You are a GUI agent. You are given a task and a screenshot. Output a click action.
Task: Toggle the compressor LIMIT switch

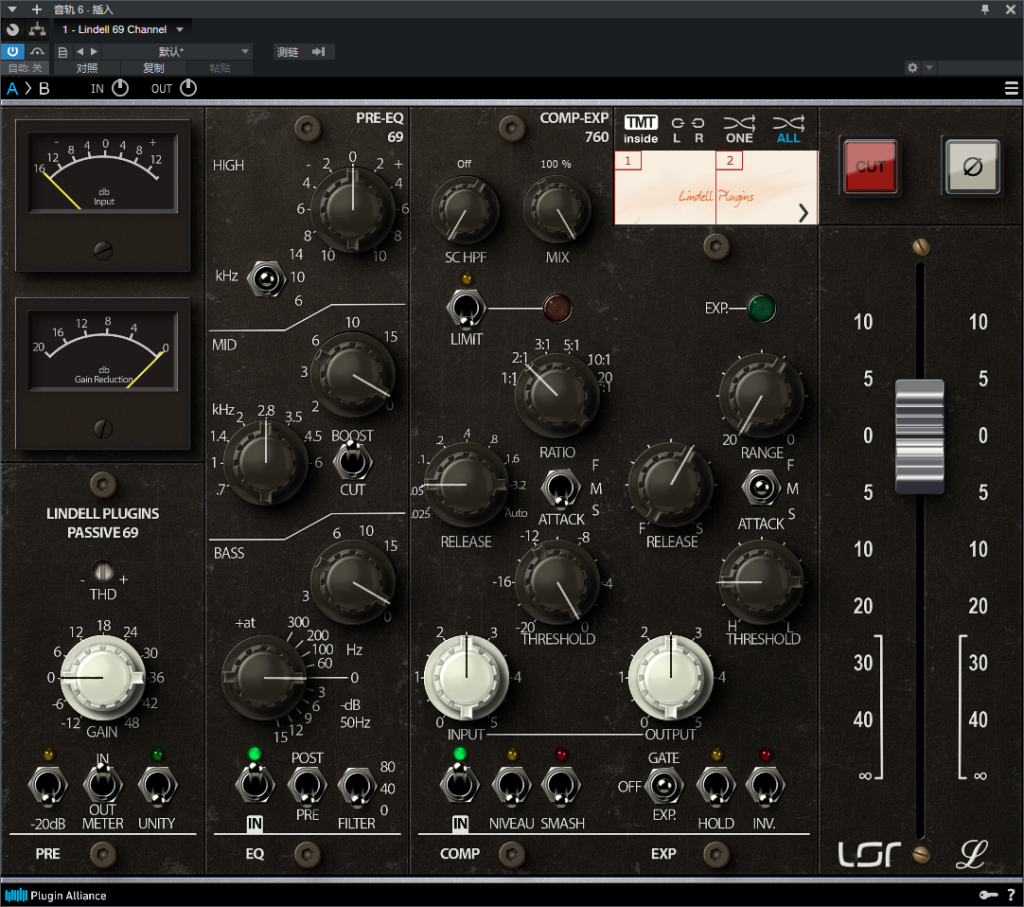pos(466,308)
